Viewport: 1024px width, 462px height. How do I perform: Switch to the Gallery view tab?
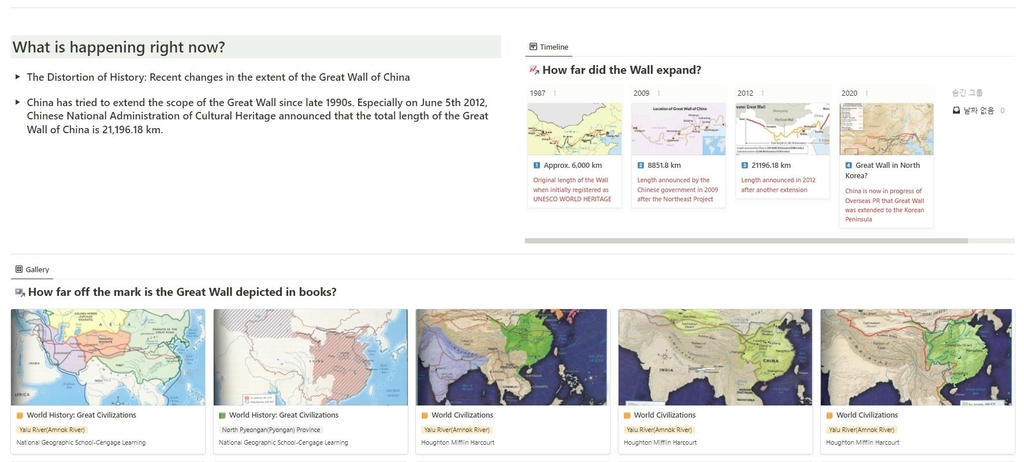click(31, 269)
